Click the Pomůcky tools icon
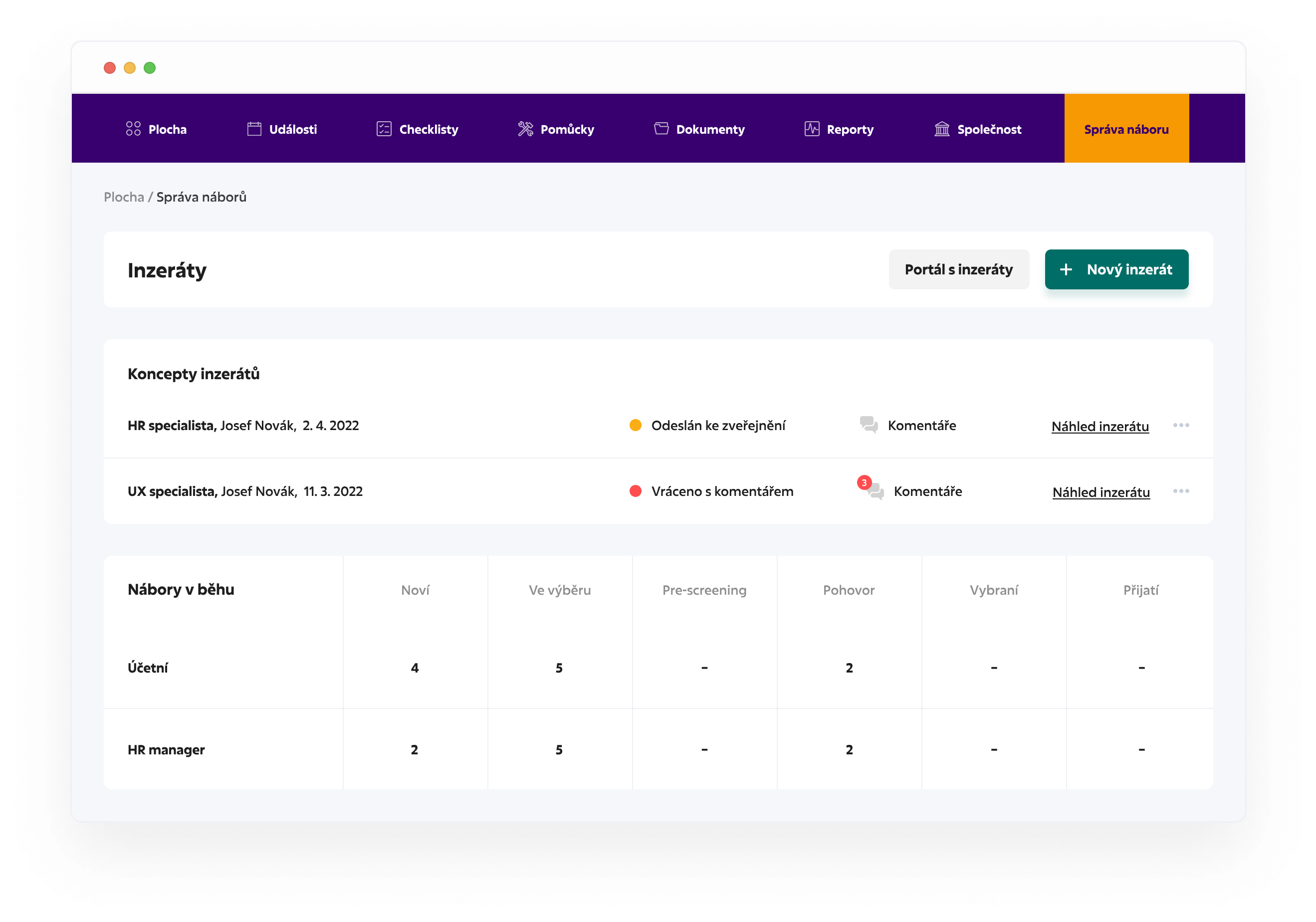This screenshot has height=922, width=1316. [x=525, y=129]
